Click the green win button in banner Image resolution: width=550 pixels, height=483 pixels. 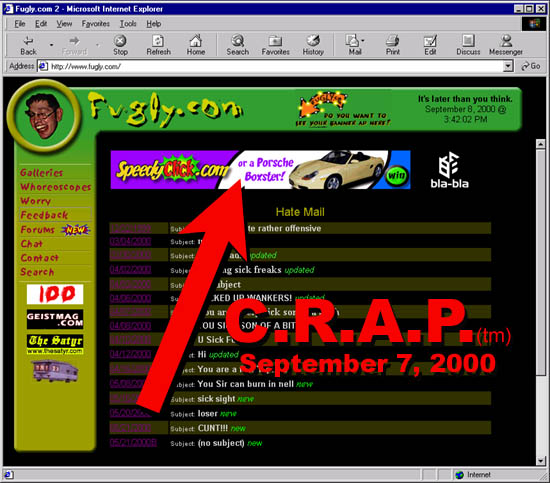(396, 175)
